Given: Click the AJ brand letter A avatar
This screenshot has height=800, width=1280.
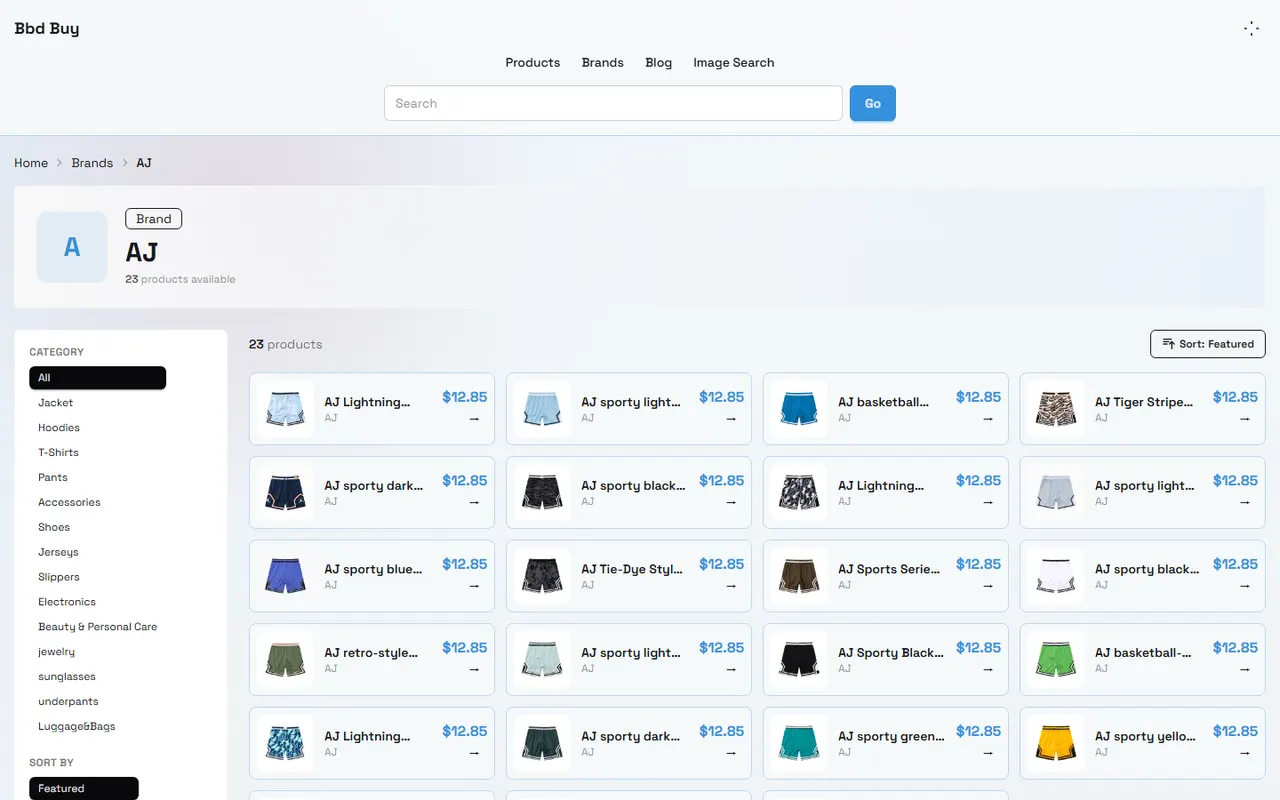Looking at the screenshot, I should click(x=72, y=247).
